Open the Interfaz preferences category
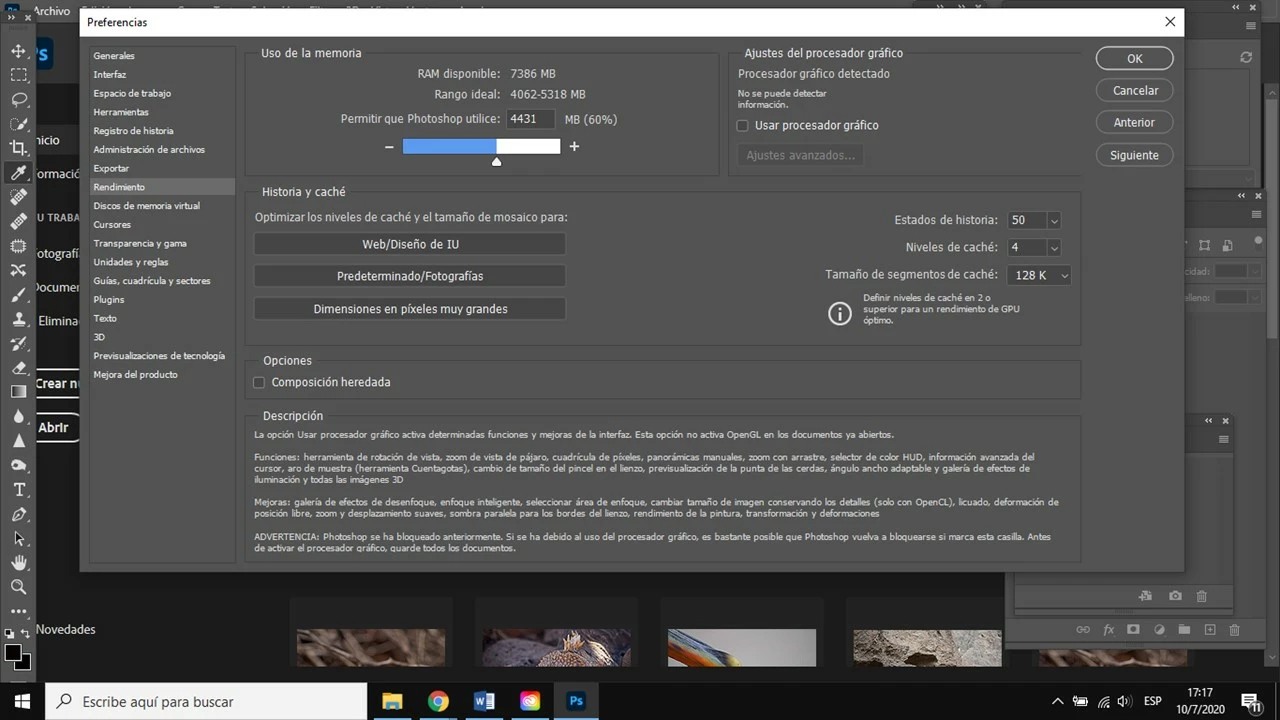The height and width of the screenshot is (720, 1280). pos(110,75)
